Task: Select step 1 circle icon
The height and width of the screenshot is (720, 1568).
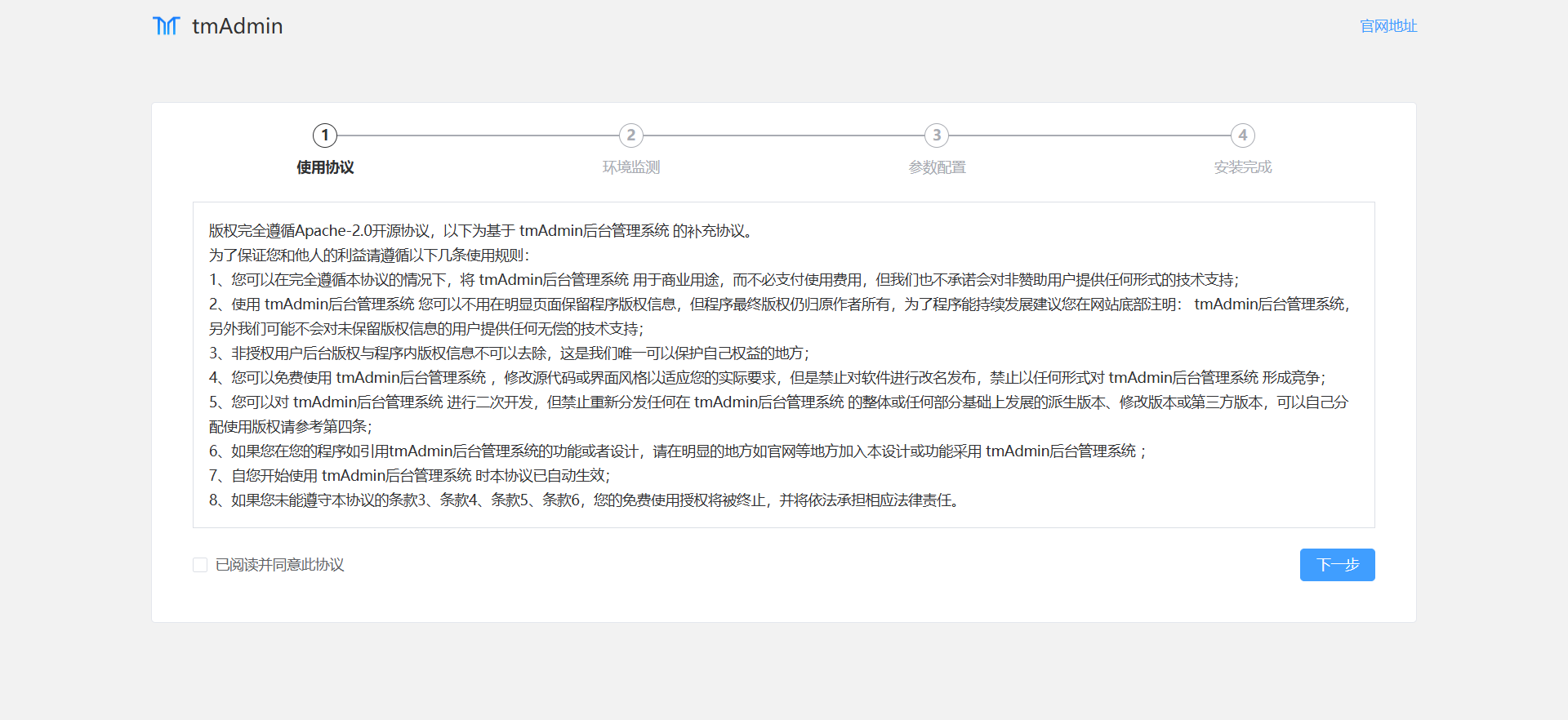Action: pos(325,136)
